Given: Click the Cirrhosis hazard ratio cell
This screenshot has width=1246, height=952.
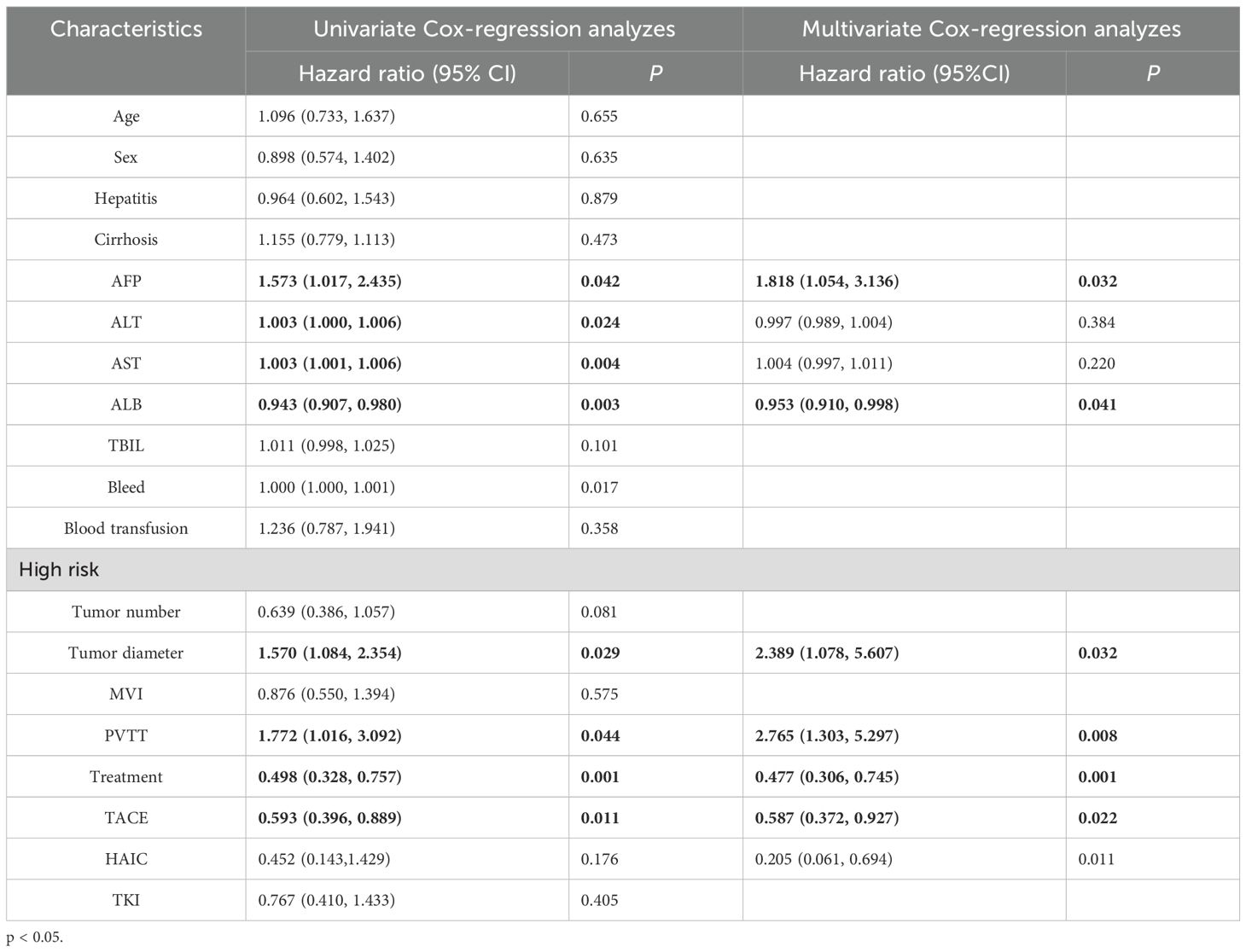Looking at the screenshot, I should point(327,240).
